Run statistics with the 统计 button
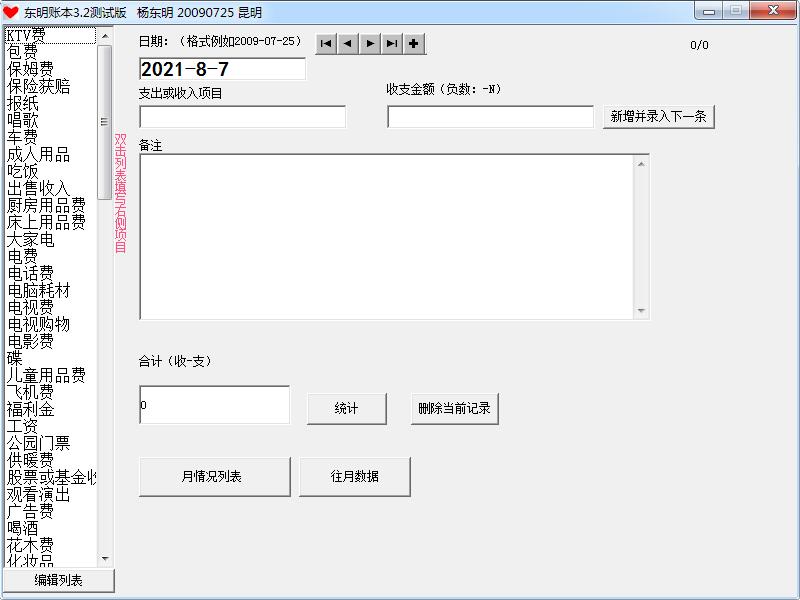 346,408
